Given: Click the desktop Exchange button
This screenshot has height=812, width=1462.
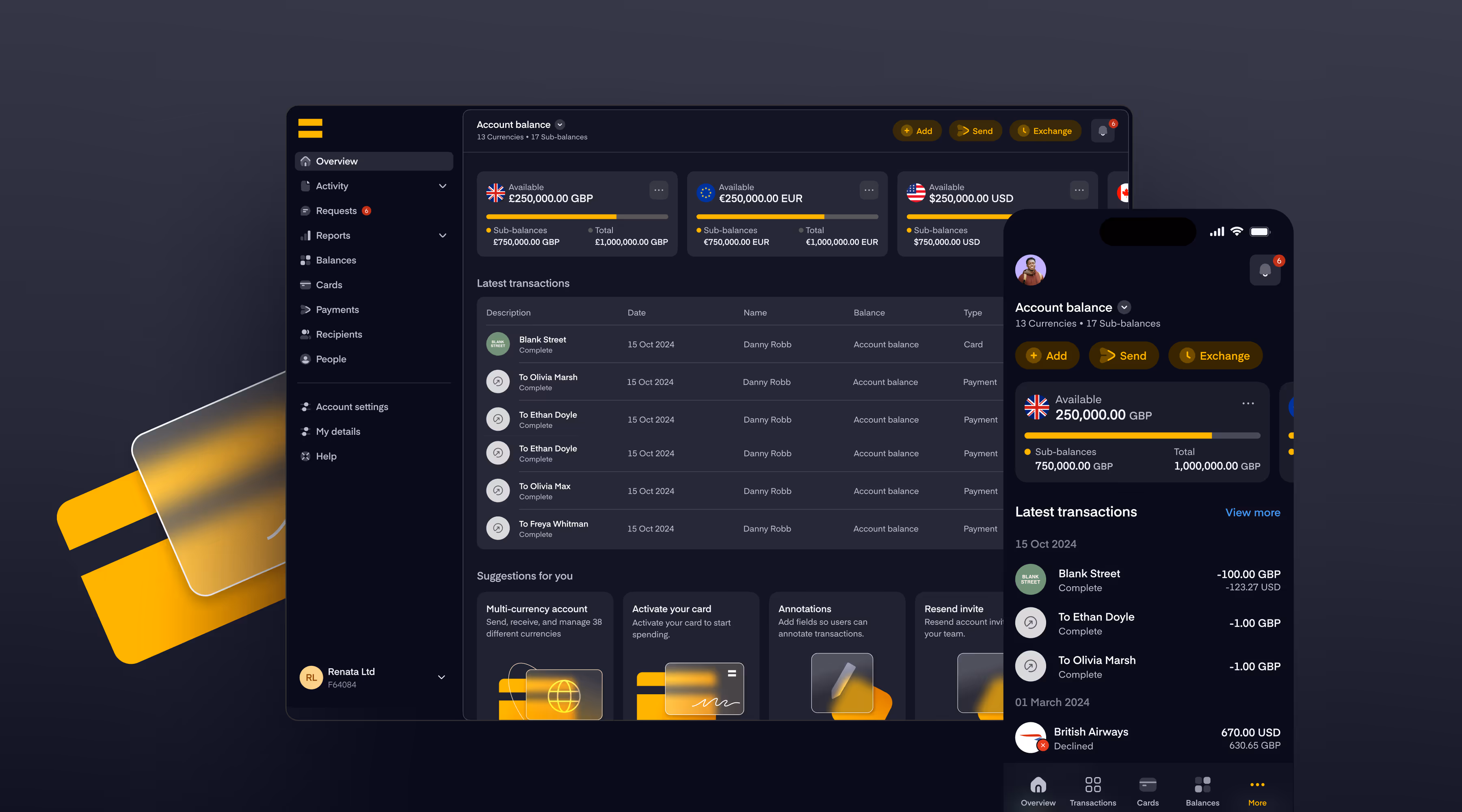Looking at the screenshot, I should pyautogui.click(x=1045, y=131).
